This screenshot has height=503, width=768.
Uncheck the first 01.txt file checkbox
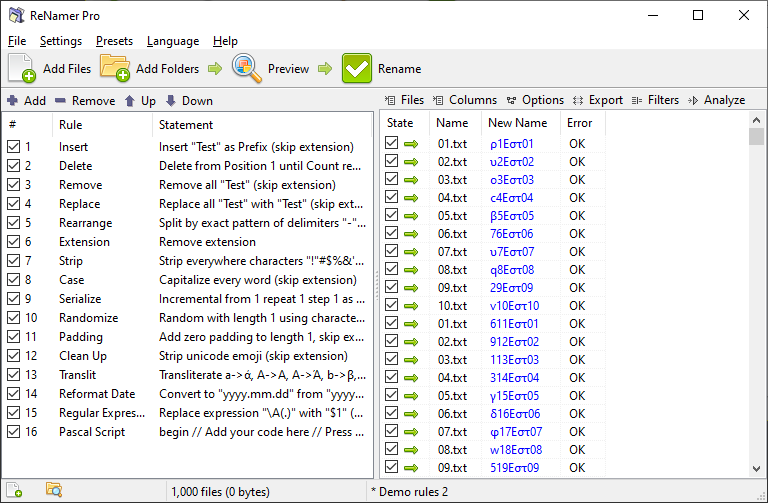click(392, 144)
